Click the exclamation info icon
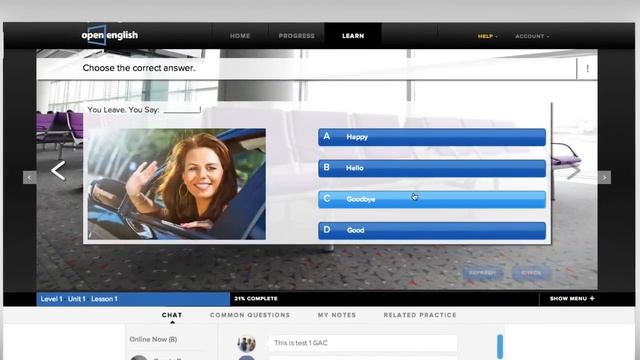This screenshot has width=640, height=360. [x=587, y=69]
